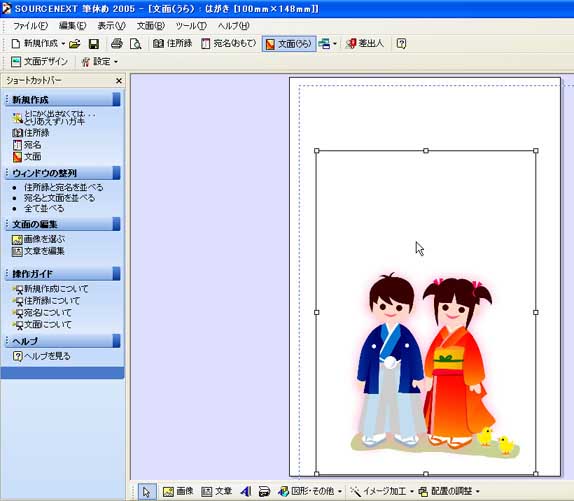Click 宛名 in the shortcut bar

[x=32, y=145]
